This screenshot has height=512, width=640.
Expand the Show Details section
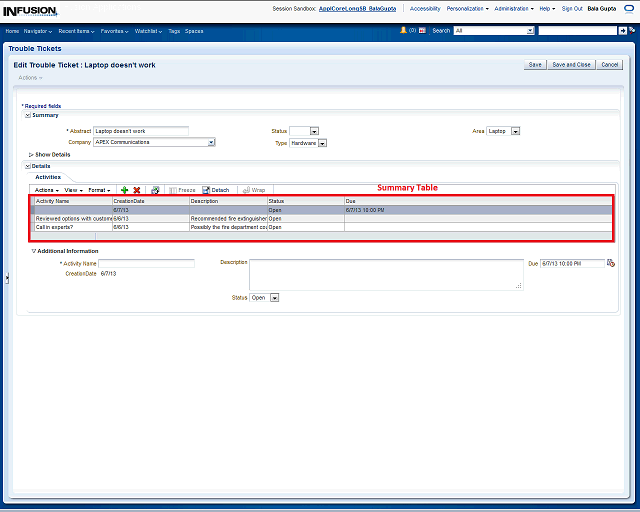click(x=31, y=155)
